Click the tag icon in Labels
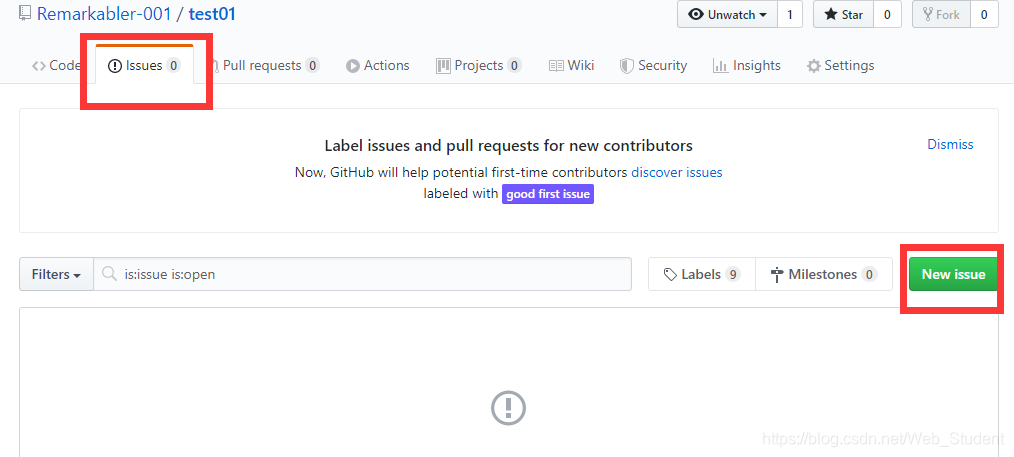The height and width of the screenshot is (457, 1014). pyautogui.click(x=671, y=275)
